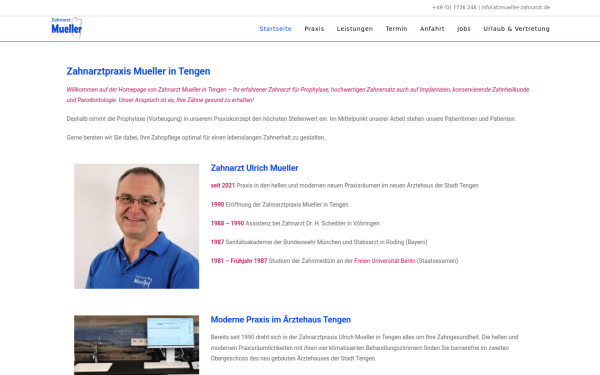
Task: Click the '1990 Eröffnung' timeline entry
Action: [279, 205]
